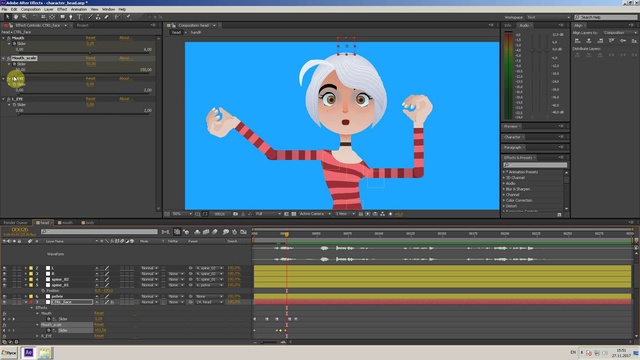The image size is (640, 360).
Task: Open After Effects from the taskbar
Action: click(x=28, y=353)
